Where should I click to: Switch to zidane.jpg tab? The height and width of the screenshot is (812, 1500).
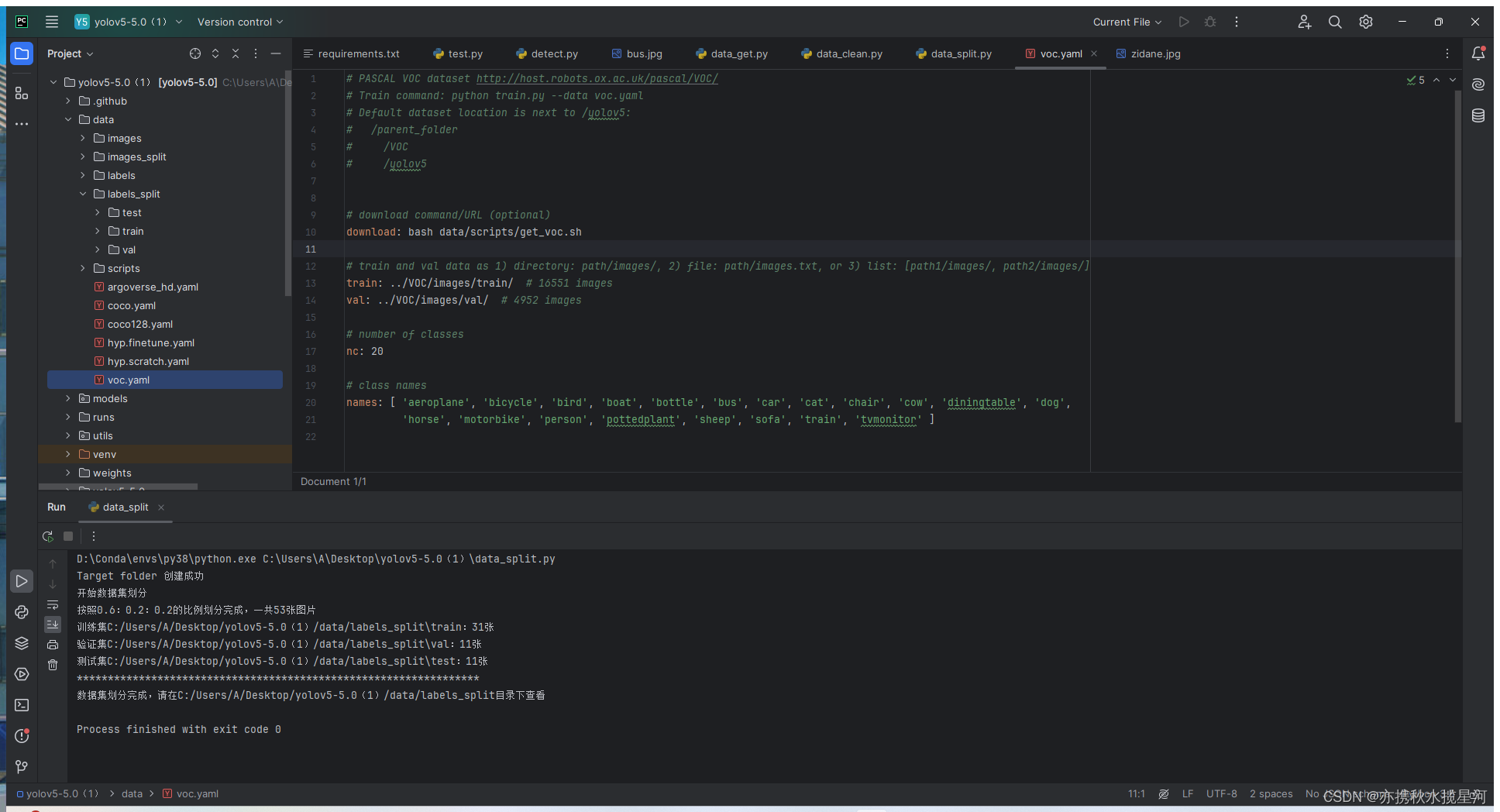pos(1148,53)
